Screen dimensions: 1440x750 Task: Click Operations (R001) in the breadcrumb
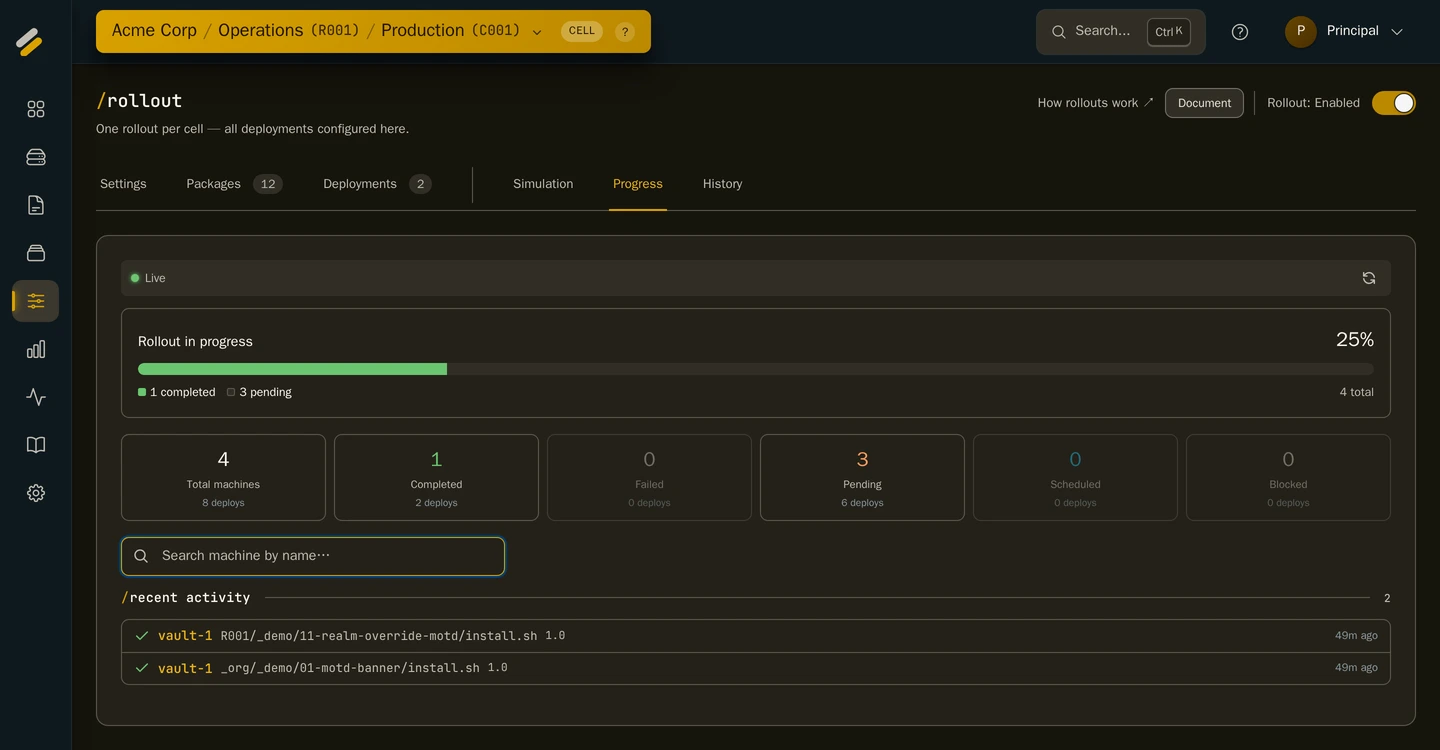pyautogui.click(x=289, y=30)
